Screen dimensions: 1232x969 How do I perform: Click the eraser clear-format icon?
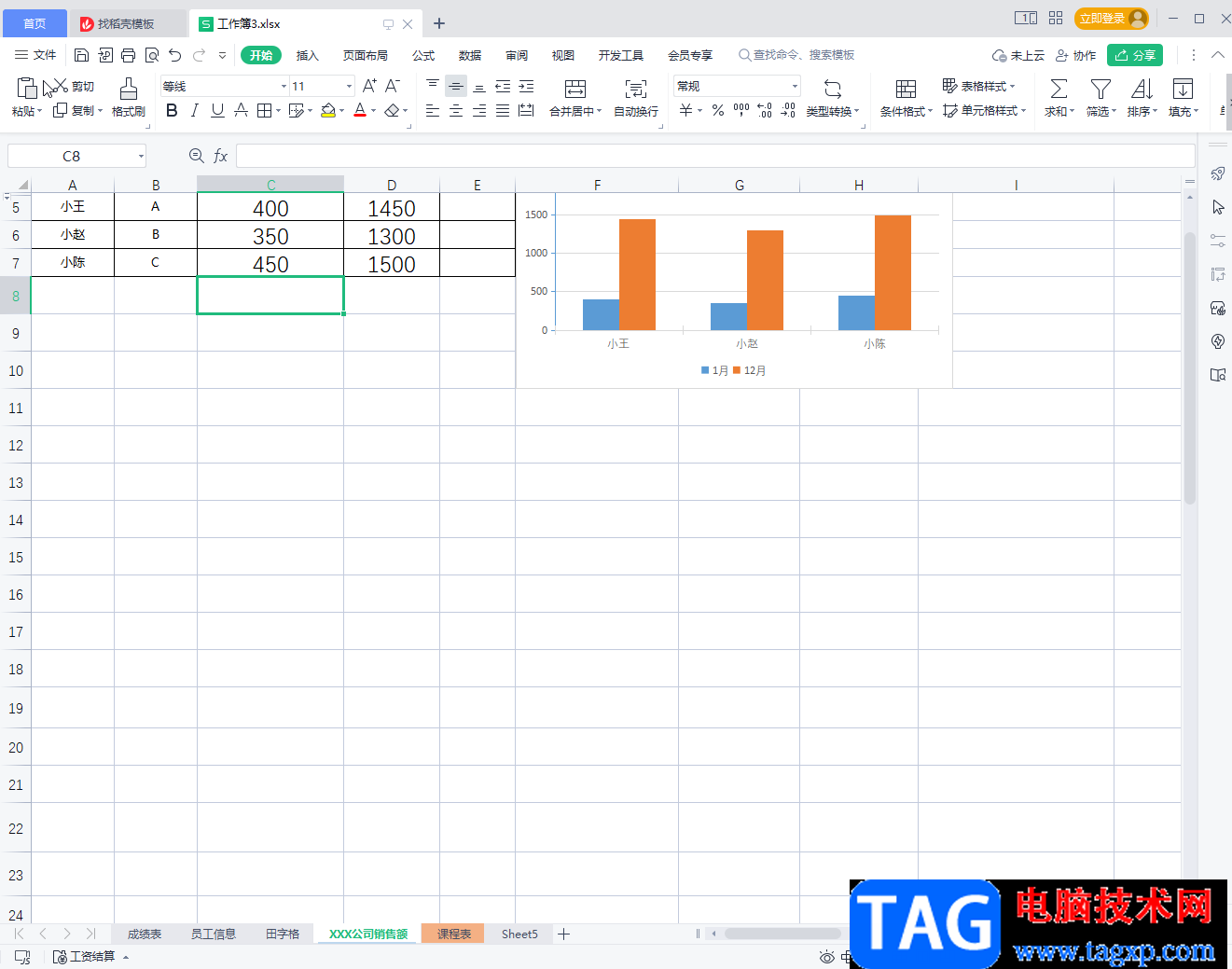point(392,110)
